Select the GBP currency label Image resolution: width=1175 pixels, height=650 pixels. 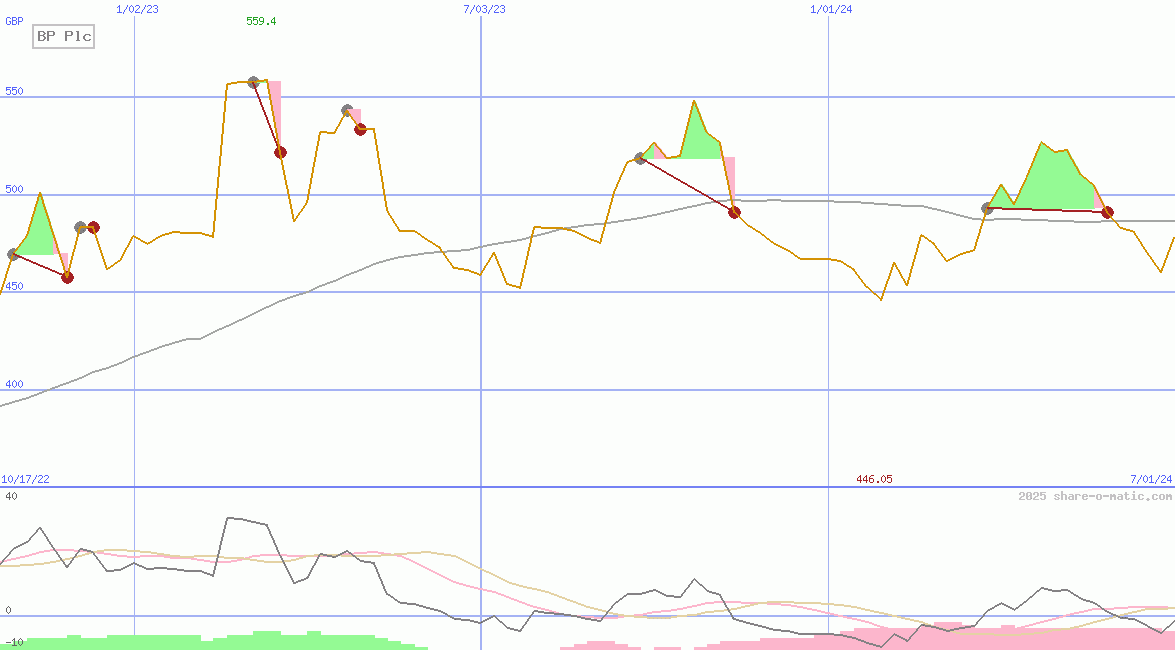[x=14, y=20]
